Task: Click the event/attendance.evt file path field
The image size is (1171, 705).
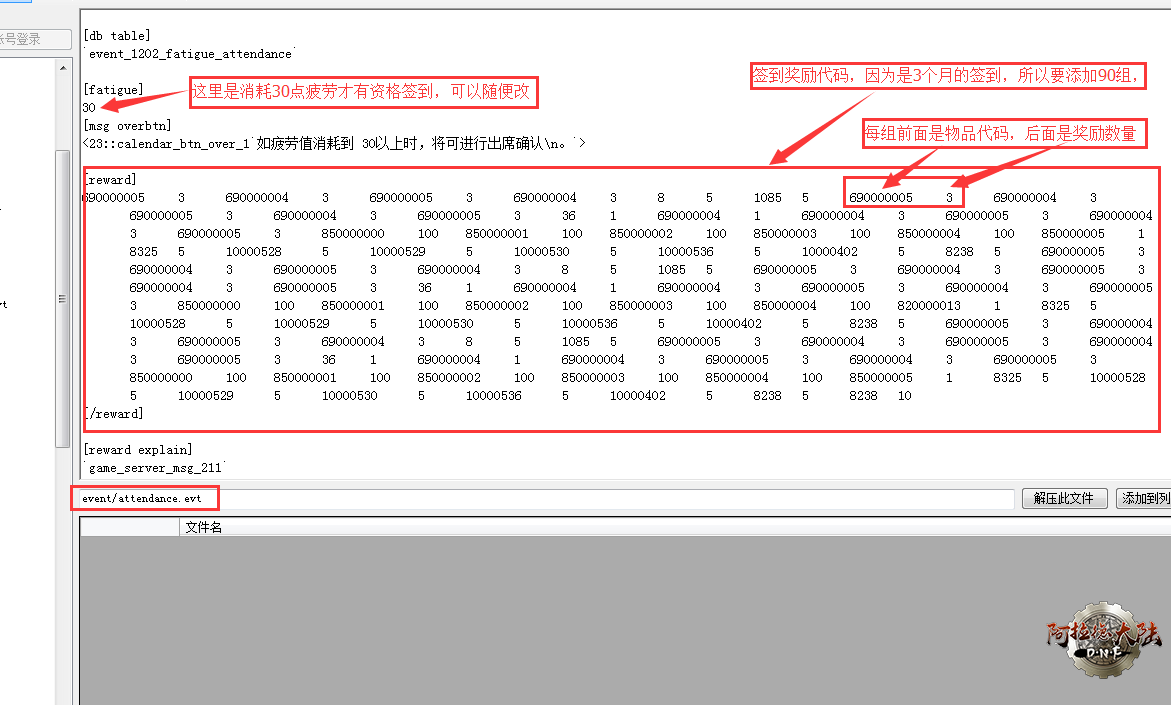Action: coord(145,498)
